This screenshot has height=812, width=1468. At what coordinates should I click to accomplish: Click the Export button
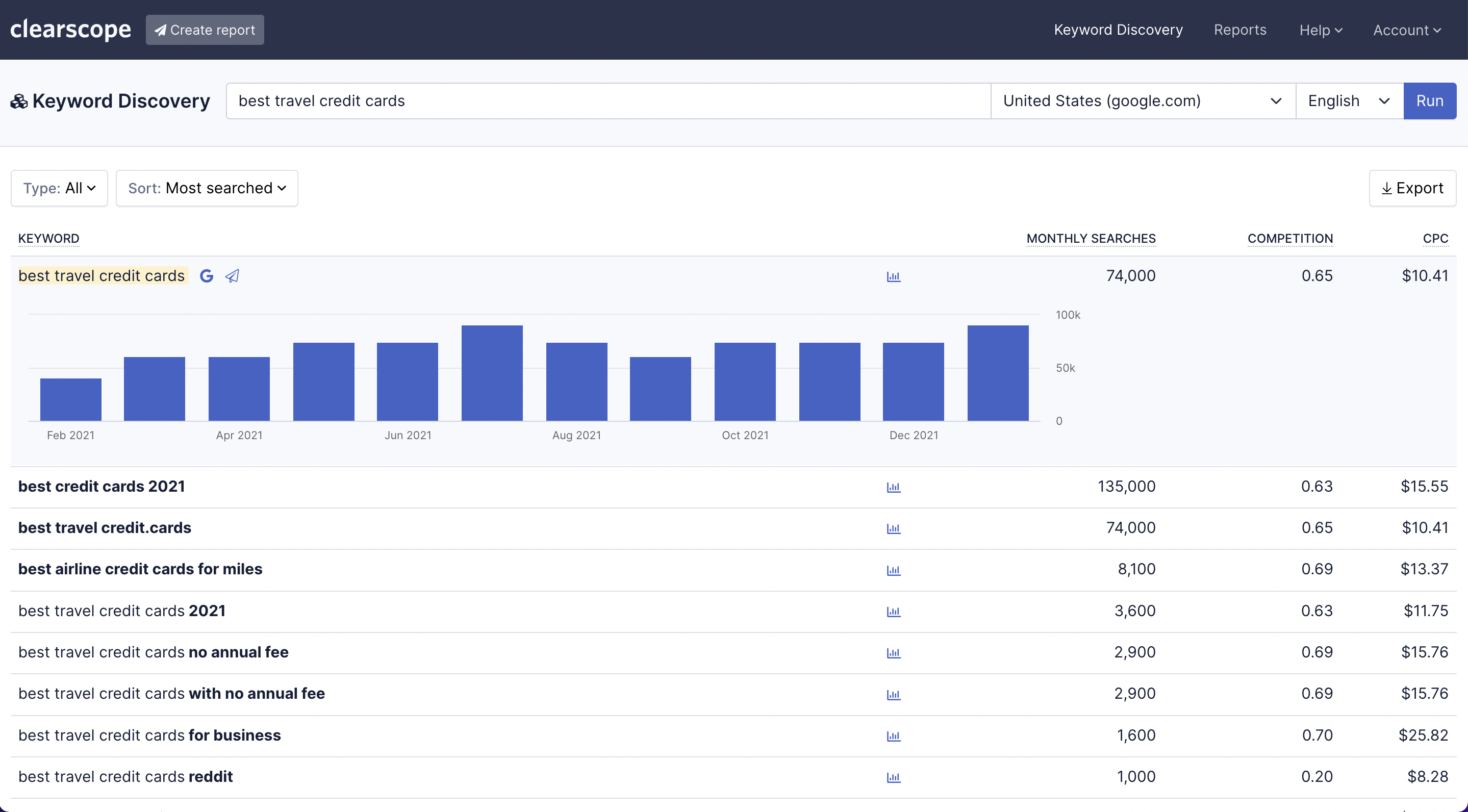(x=1411, y=188)
